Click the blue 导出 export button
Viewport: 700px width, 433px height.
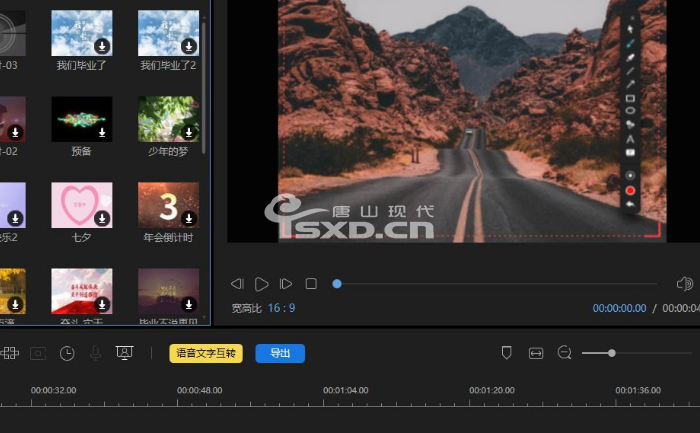(x=280, y=353)
